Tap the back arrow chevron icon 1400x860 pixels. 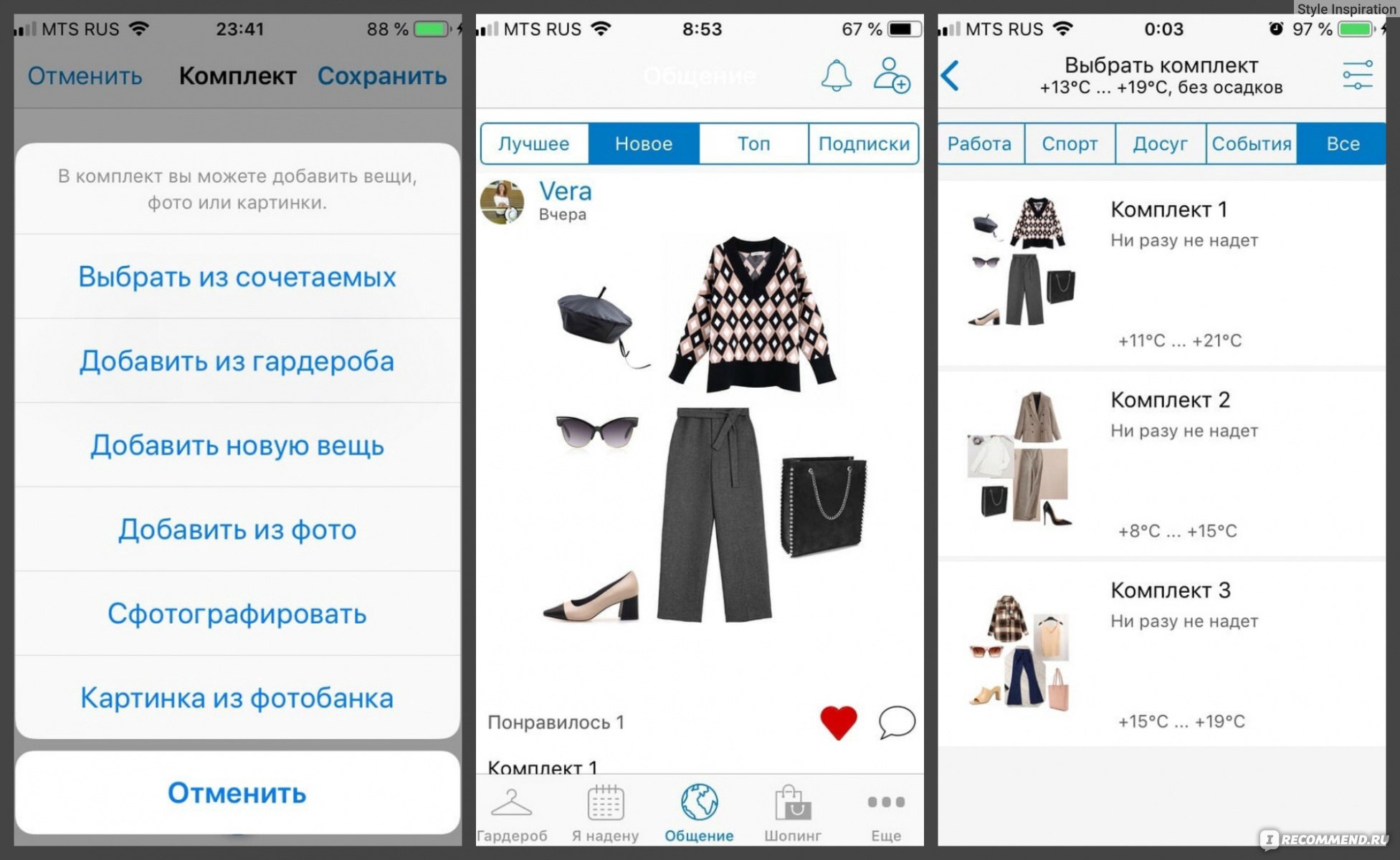950,75
